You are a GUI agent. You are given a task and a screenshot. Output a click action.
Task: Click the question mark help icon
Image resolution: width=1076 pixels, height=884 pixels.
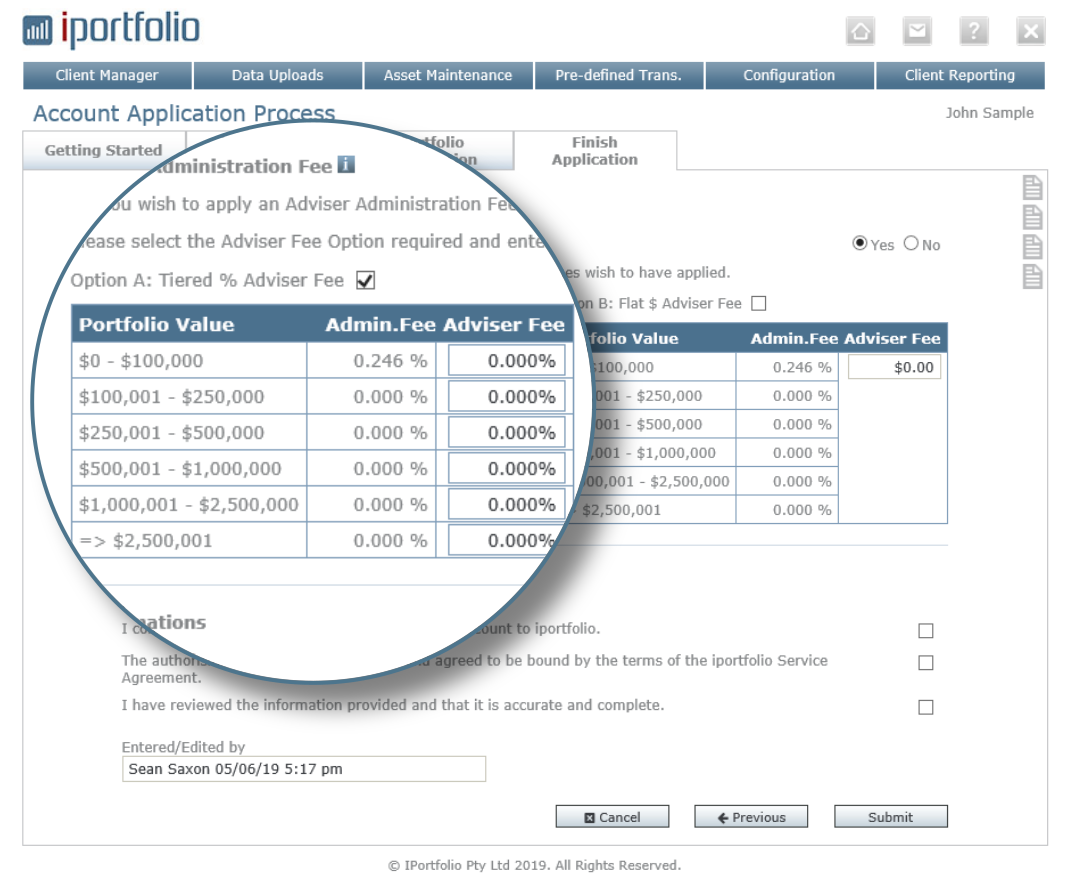[x=974, y=32]
